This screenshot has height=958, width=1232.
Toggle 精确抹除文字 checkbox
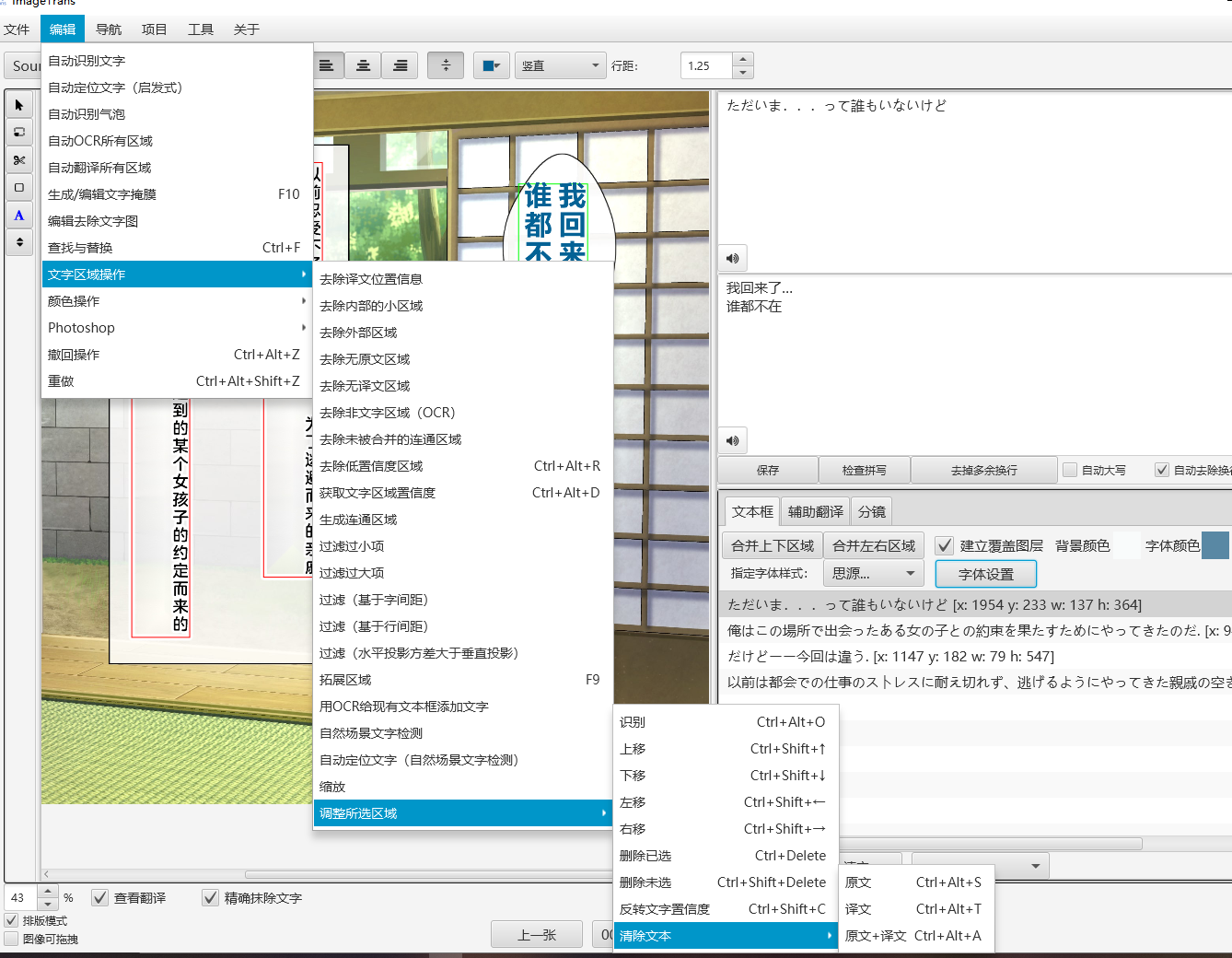tap(211, 897)
